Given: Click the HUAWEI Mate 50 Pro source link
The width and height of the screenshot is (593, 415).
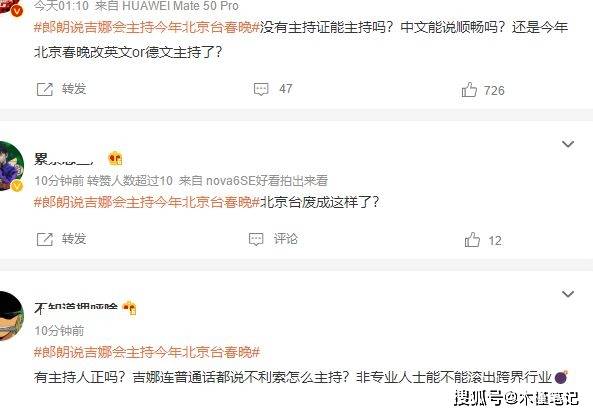Looking at the screenshot, I should 180,6.
